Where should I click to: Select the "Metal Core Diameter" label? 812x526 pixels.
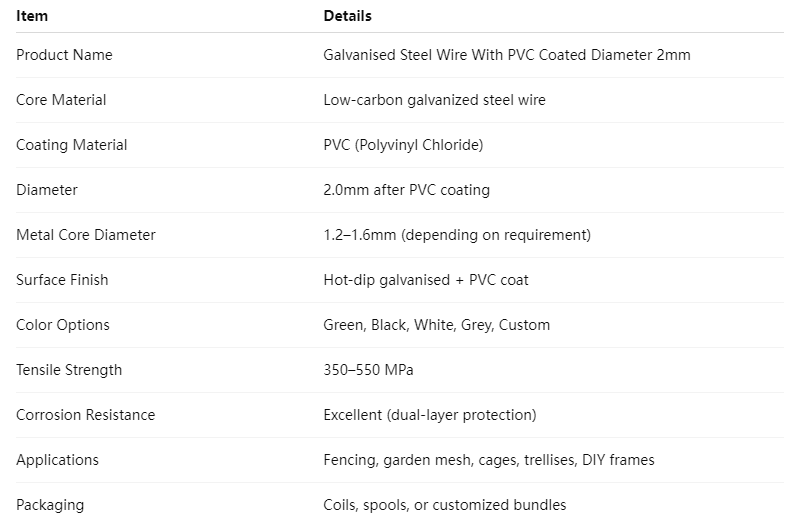(x=86, y=235)
